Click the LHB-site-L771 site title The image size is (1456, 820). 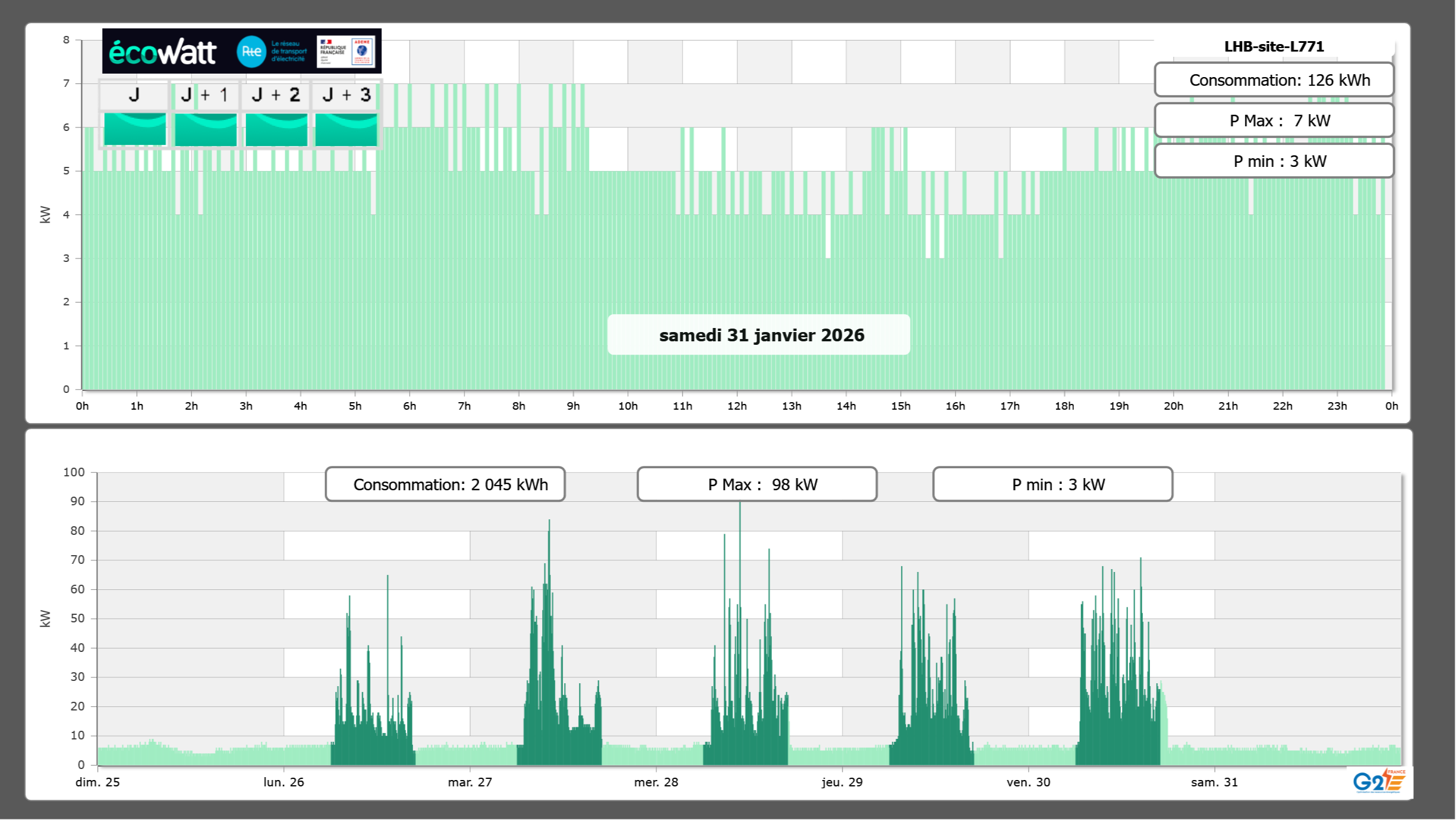point(1274,46)
